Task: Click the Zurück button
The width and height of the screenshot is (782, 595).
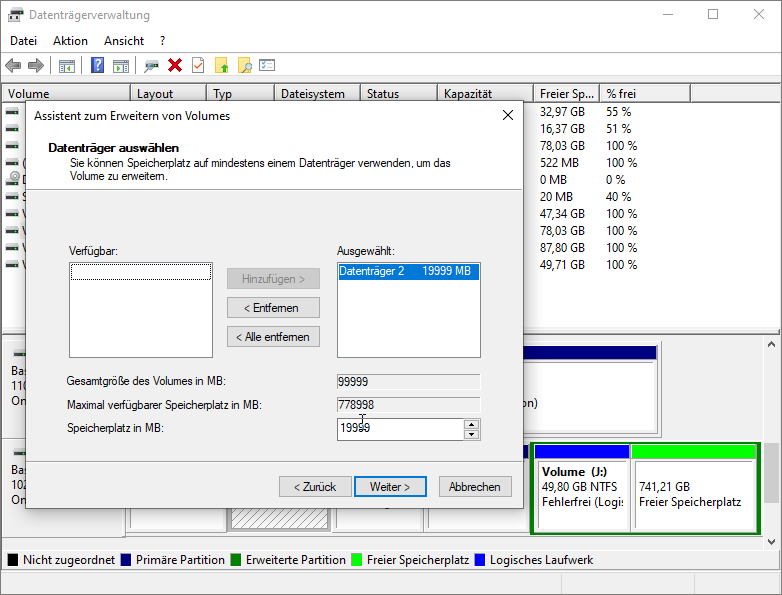Action: [314, 487]
